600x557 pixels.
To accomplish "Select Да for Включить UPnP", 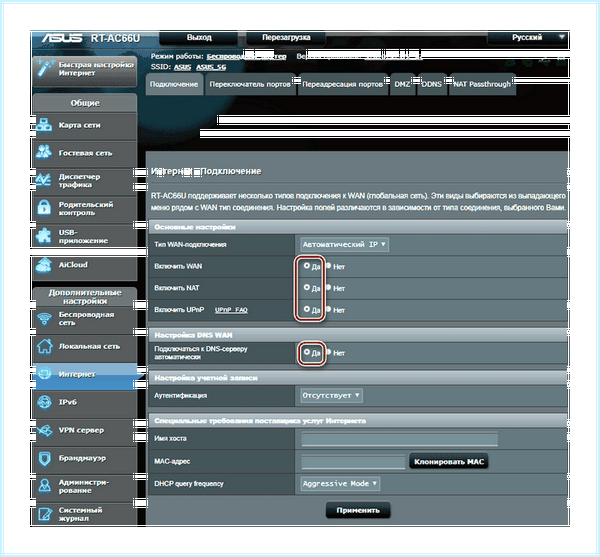I will pyautogui.click(x=307, y=309).
